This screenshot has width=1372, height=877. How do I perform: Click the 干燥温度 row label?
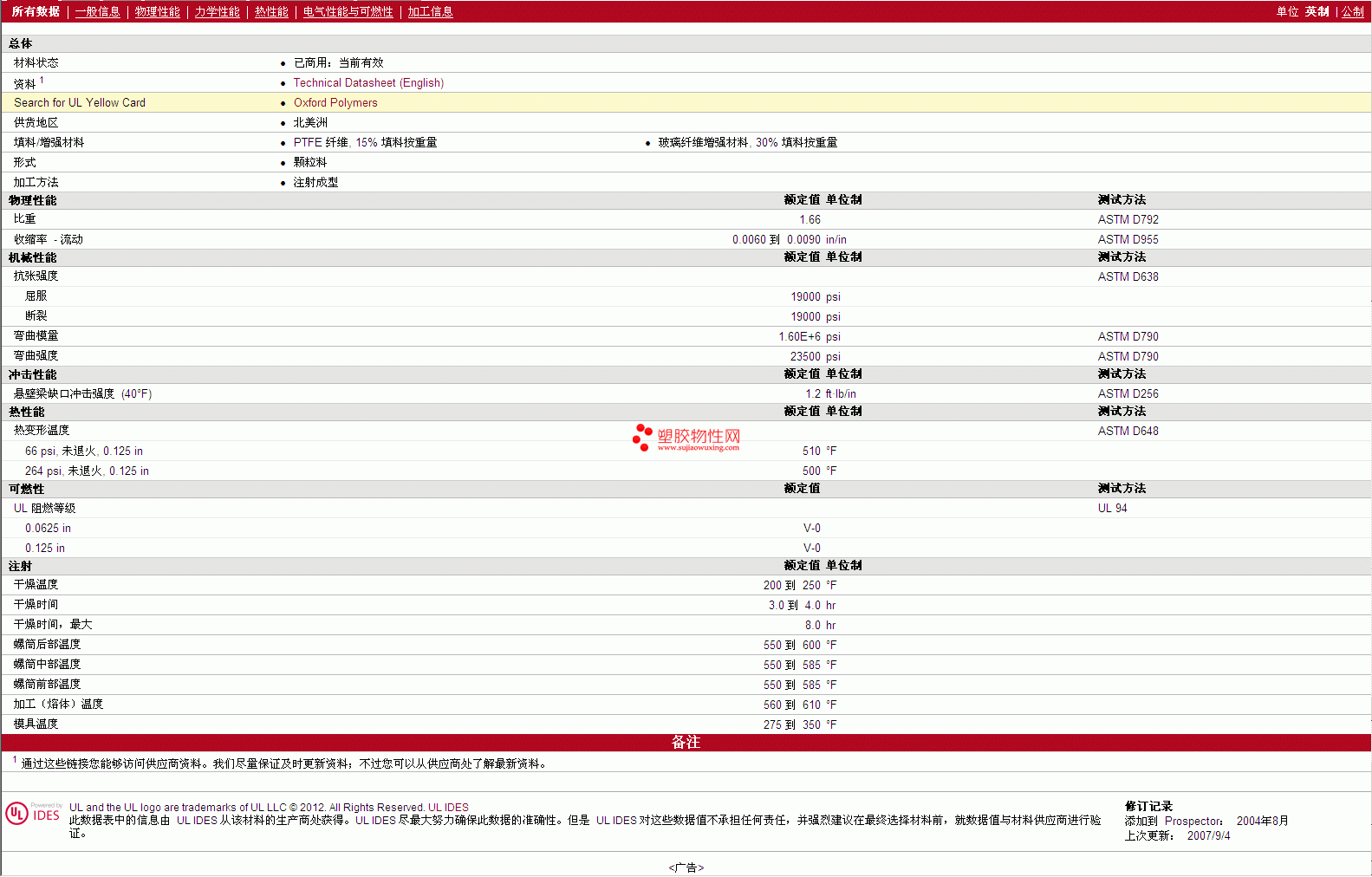[x=36, y=585]
